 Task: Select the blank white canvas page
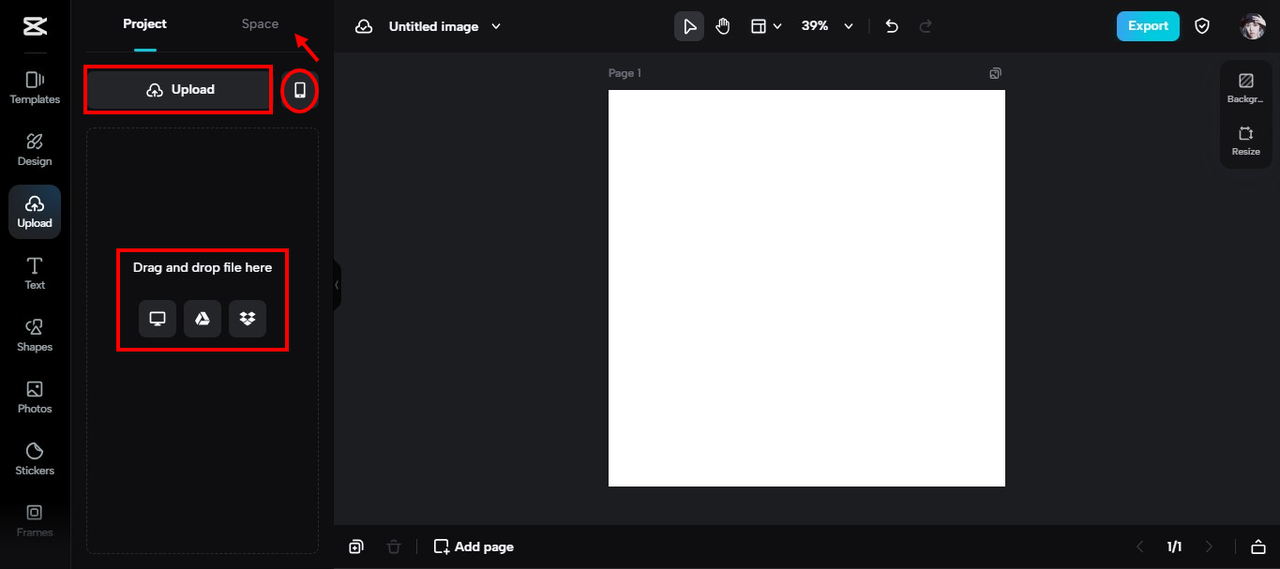(806, 288)
